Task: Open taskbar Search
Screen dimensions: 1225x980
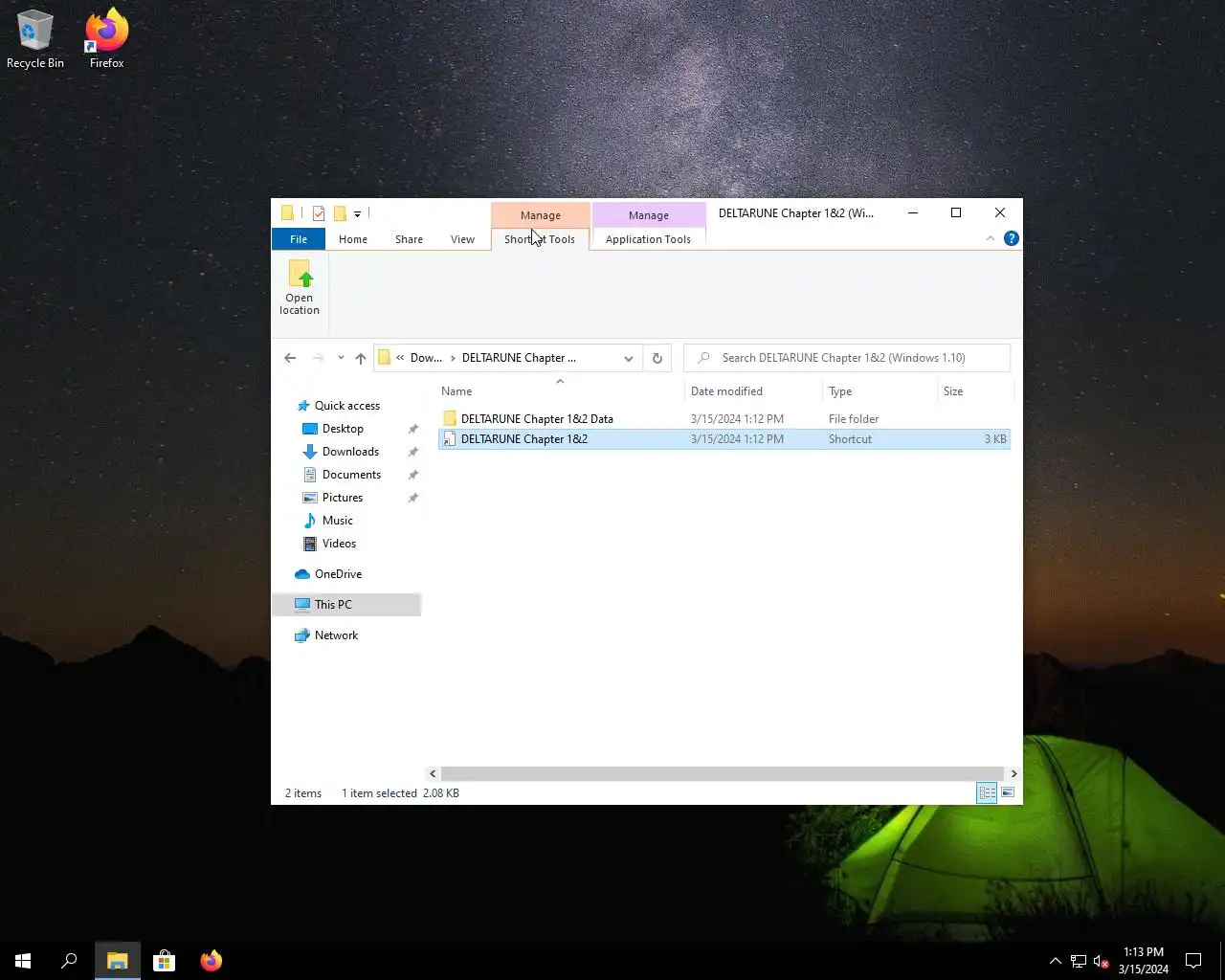Action: 69,961
